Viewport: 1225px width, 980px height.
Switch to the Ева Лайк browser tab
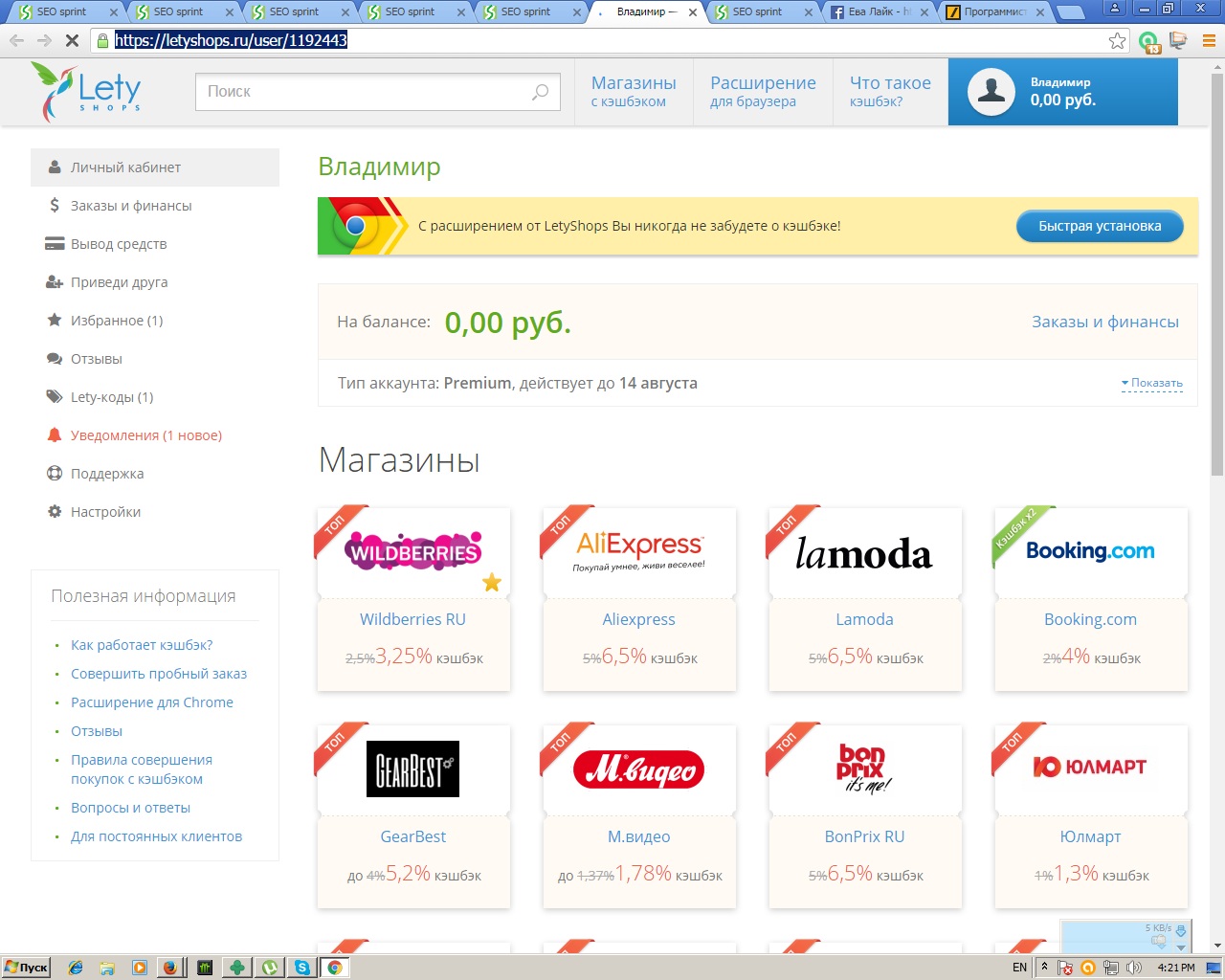[x=880, y=12]
